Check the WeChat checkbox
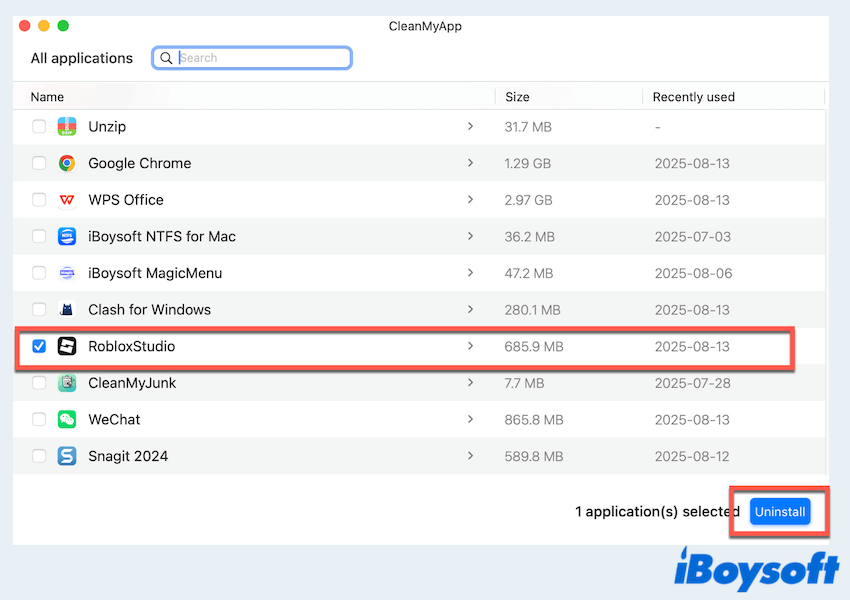Image resolution: width=850 pixels, height=600 pixels. pos(39,420)
